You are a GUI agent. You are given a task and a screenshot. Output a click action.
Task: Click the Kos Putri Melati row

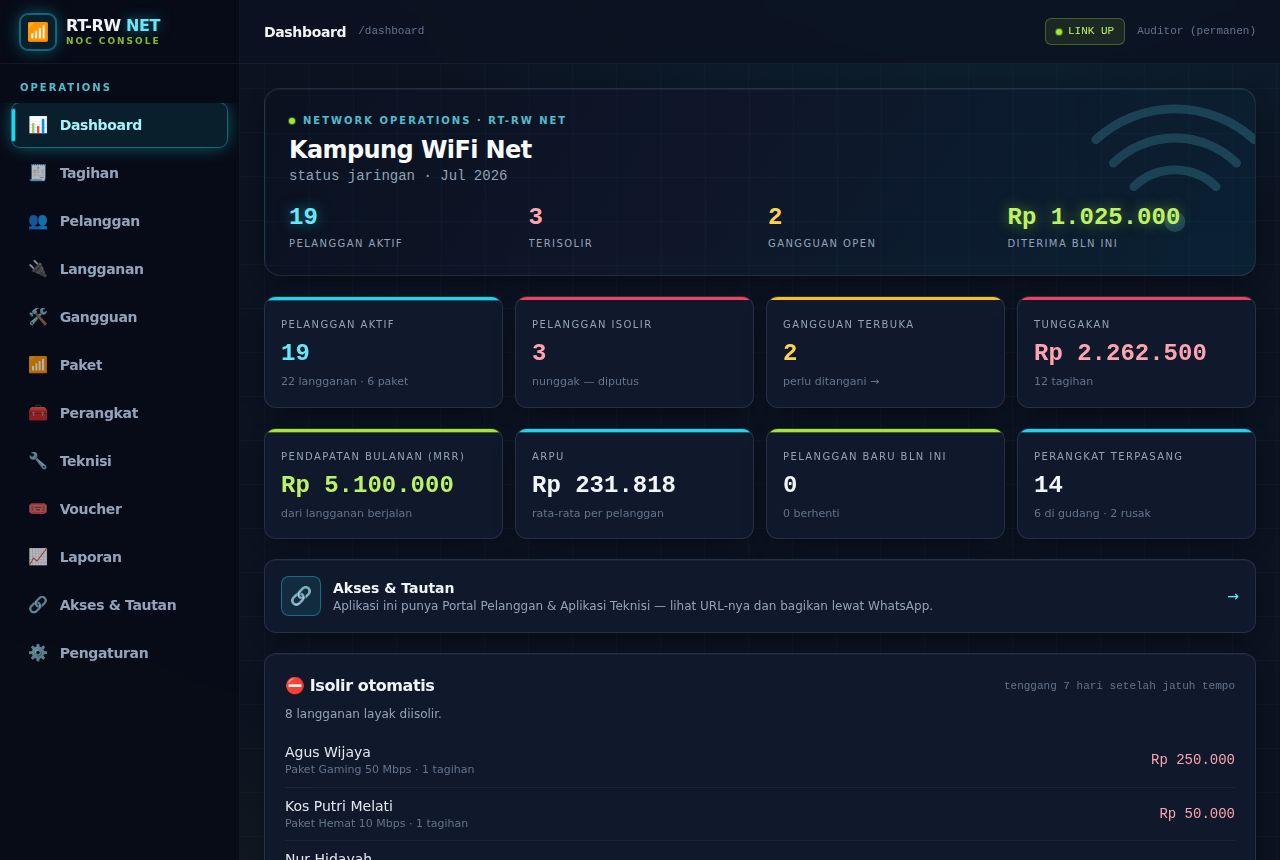tap(760, 814)
